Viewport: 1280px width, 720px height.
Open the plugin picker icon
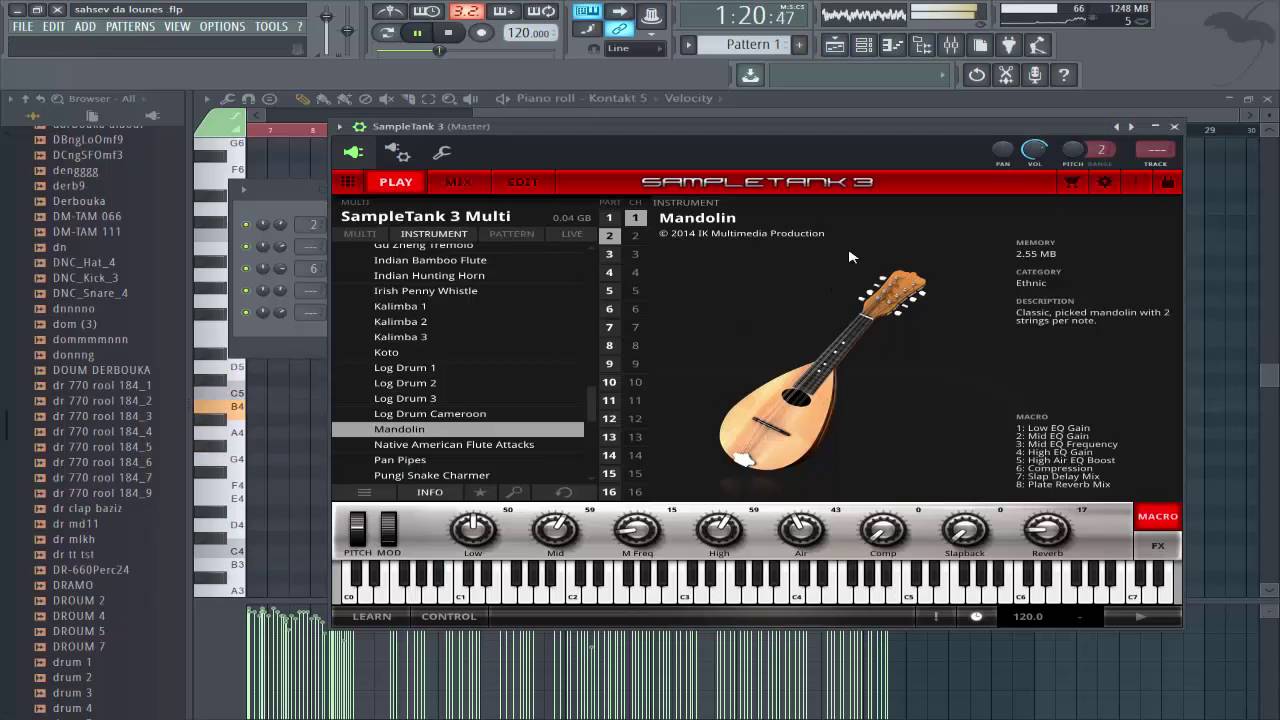click(x=1008, y=45)
